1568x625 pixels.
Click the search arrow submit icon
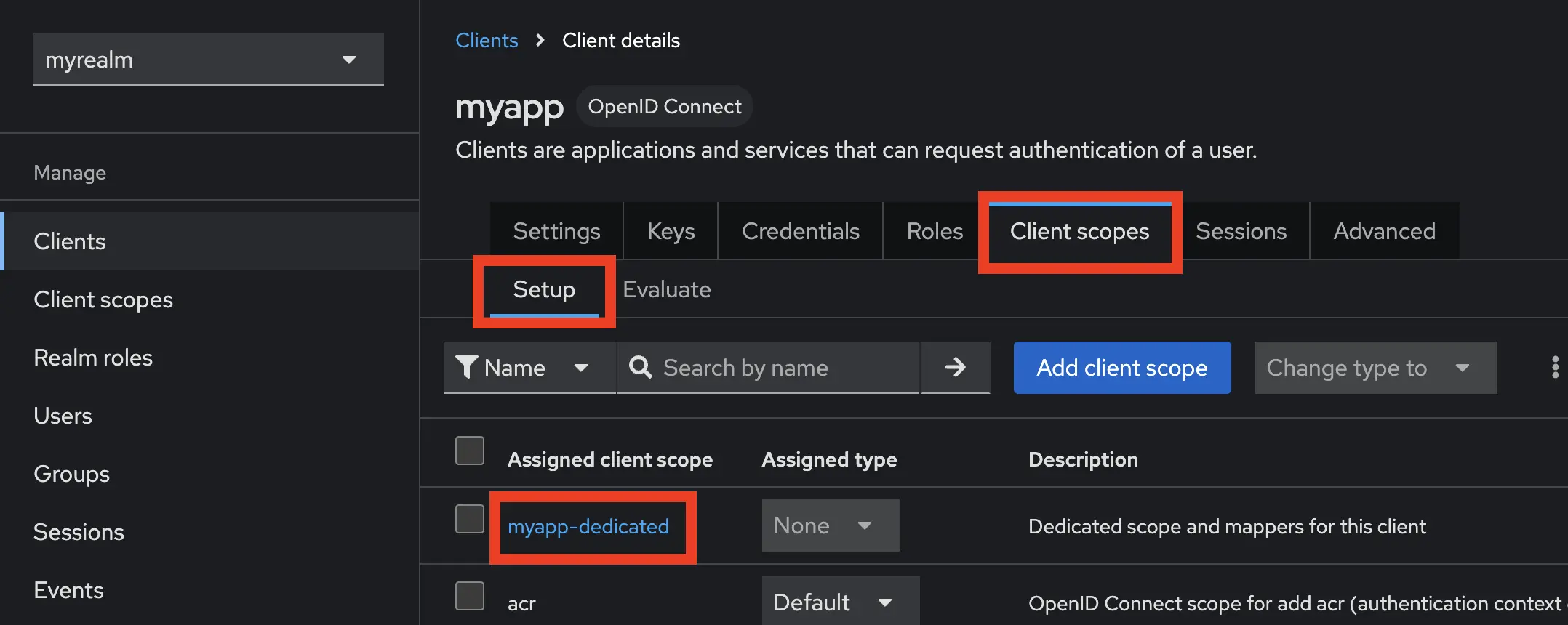click(955, 367)
